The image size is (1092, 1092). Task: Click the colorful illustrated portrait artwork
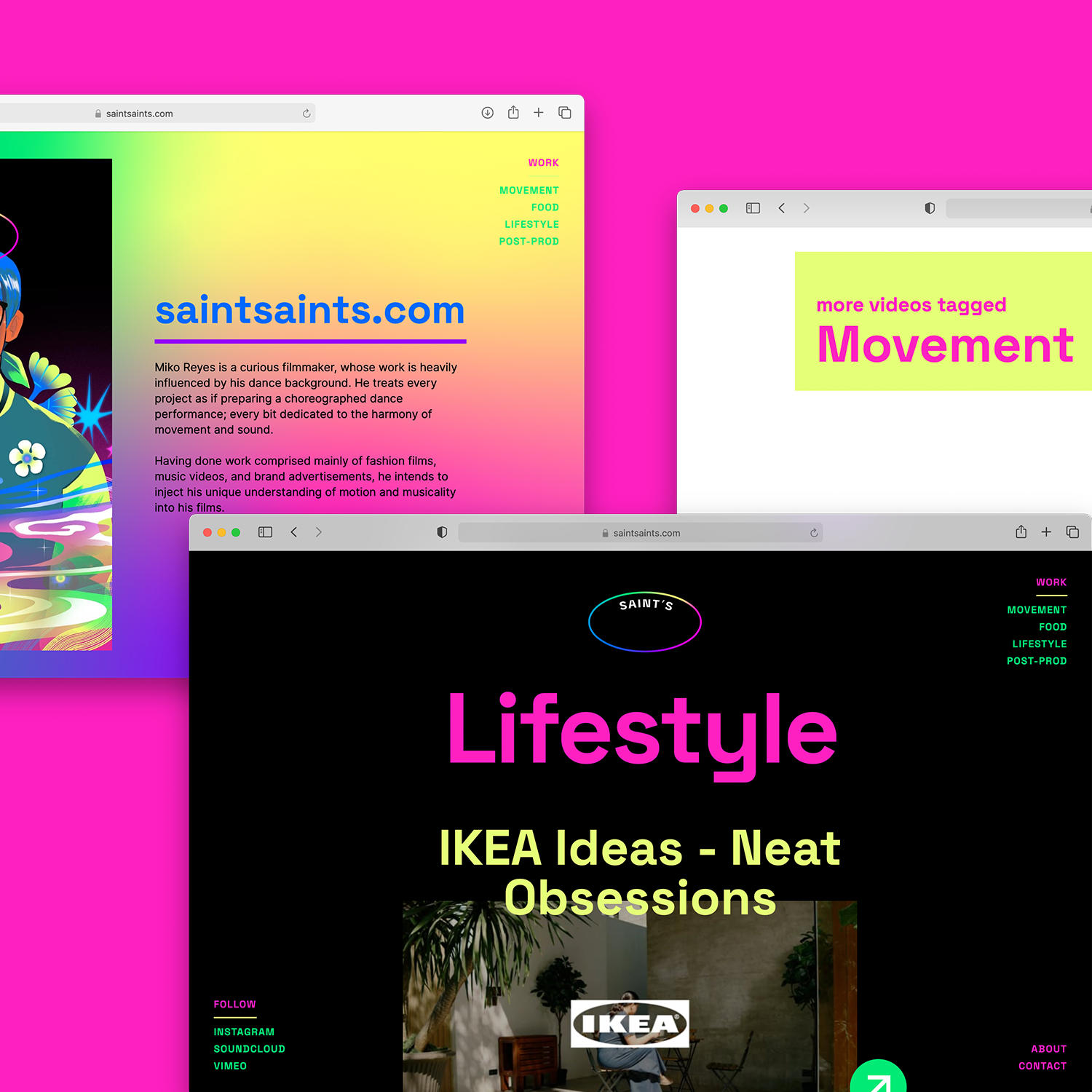pos(56,404)
